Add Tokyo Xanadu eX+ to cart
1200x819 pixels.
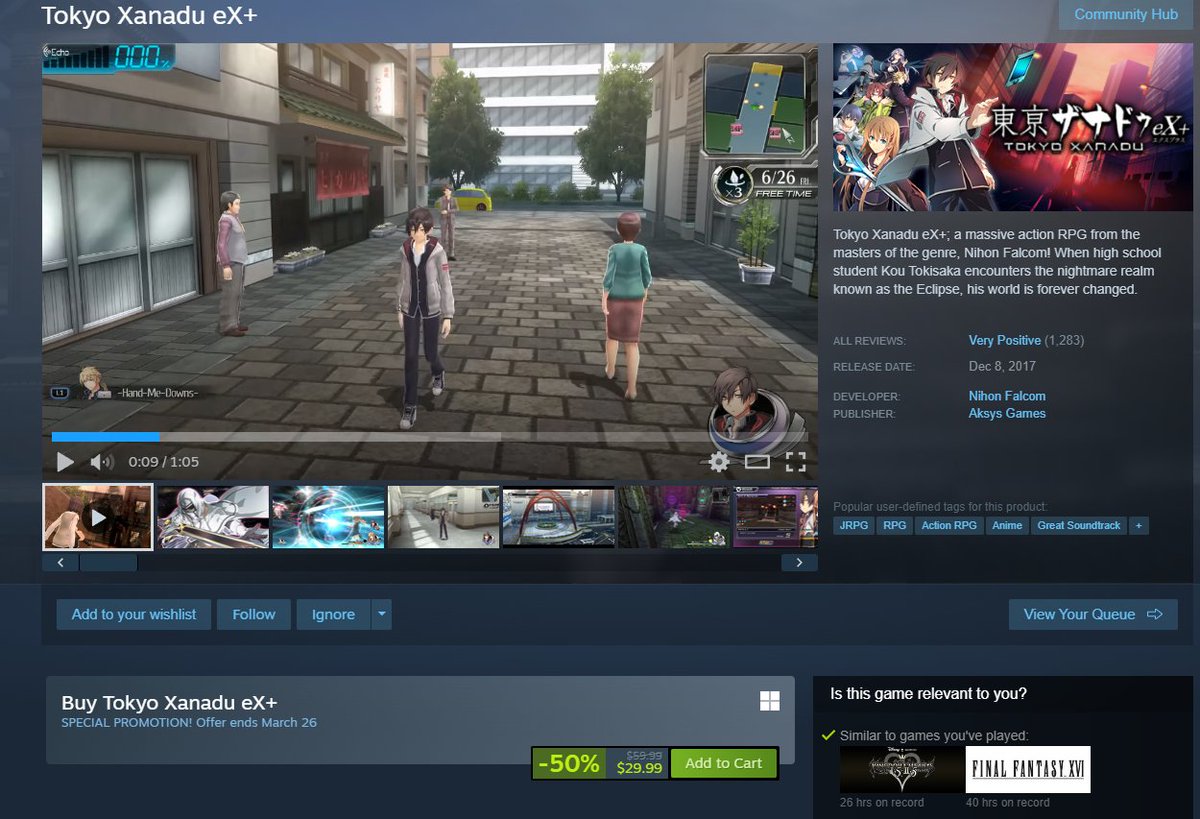723,763
